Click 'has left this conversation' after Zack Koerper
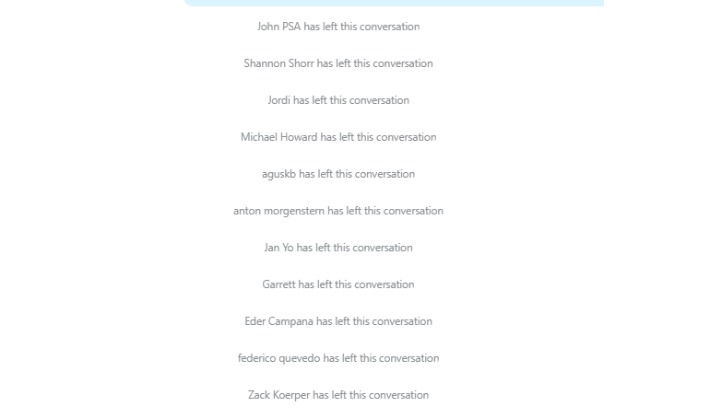 tap(371, 395)
